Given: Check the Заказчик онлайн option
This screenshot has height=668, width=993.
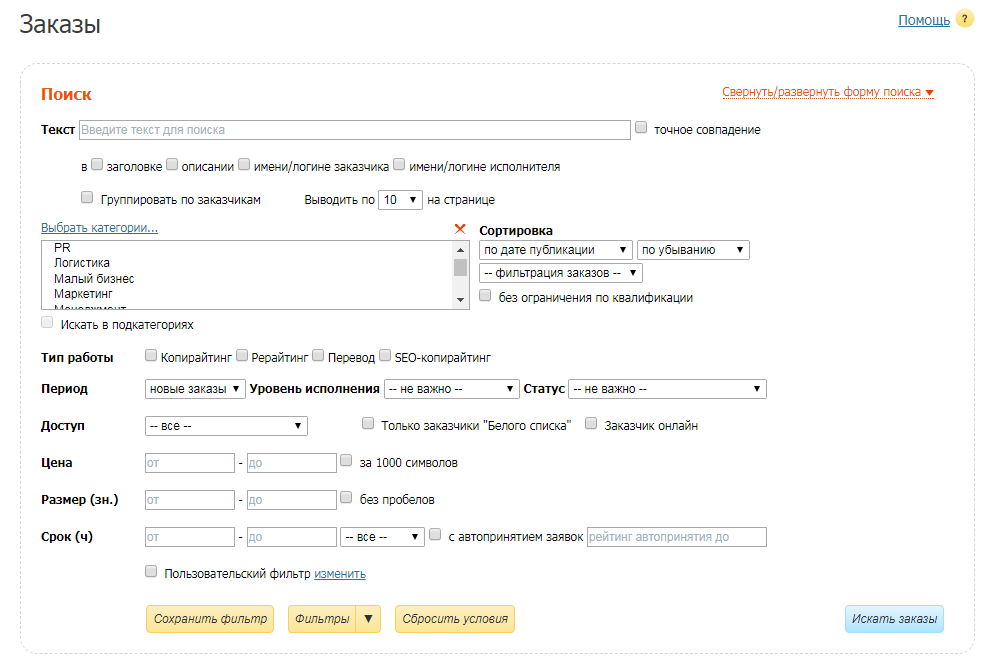Looking at the screenshot, I should (591, 424).
